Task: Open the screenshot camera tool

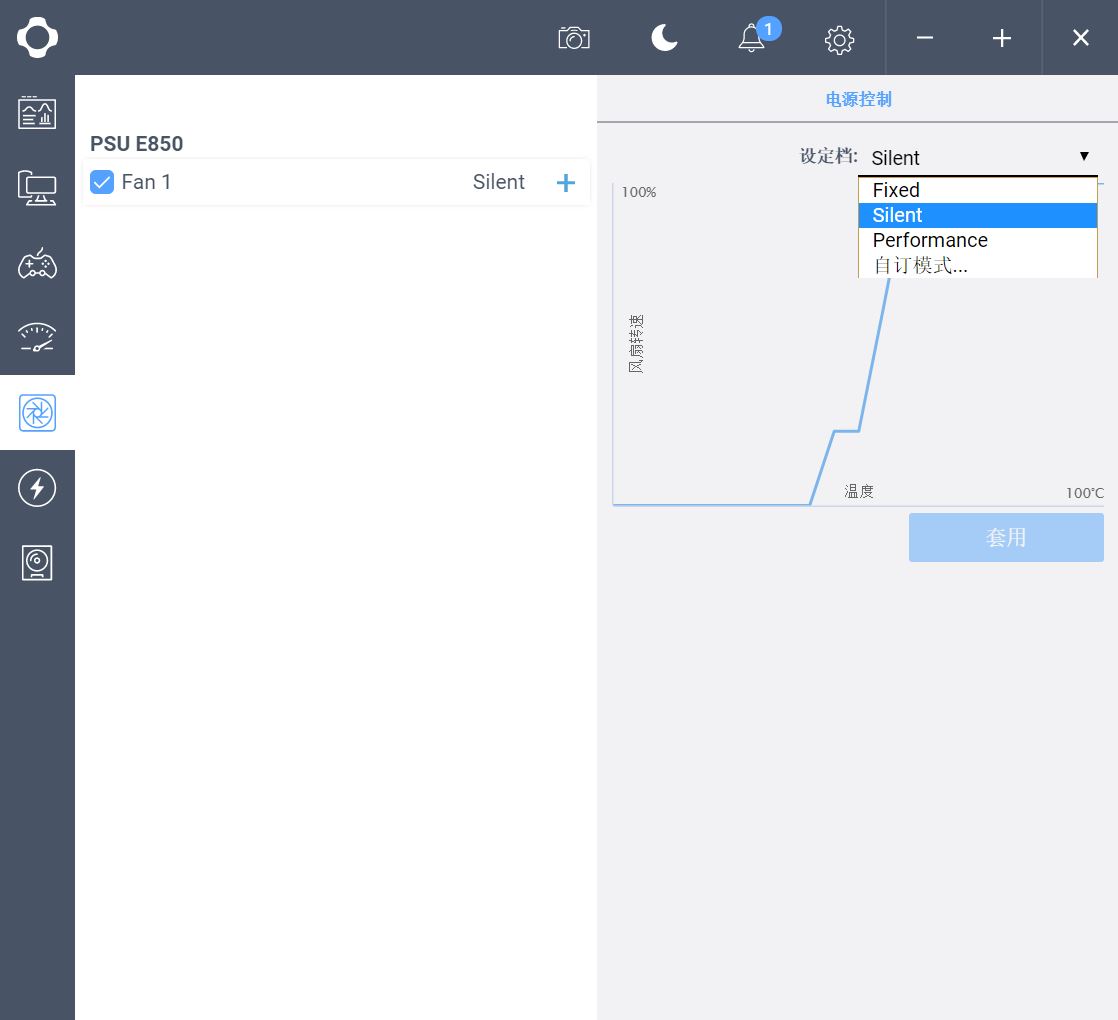Action: click(x=574, y=38)
